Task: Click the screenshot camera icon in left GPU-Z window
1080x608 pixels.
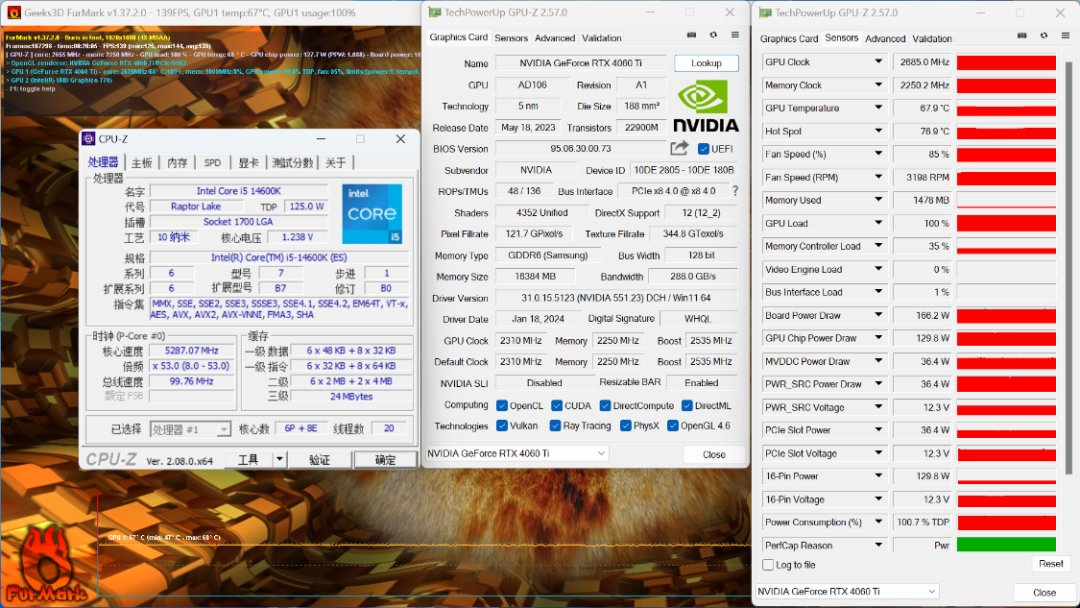Action: 691,35
